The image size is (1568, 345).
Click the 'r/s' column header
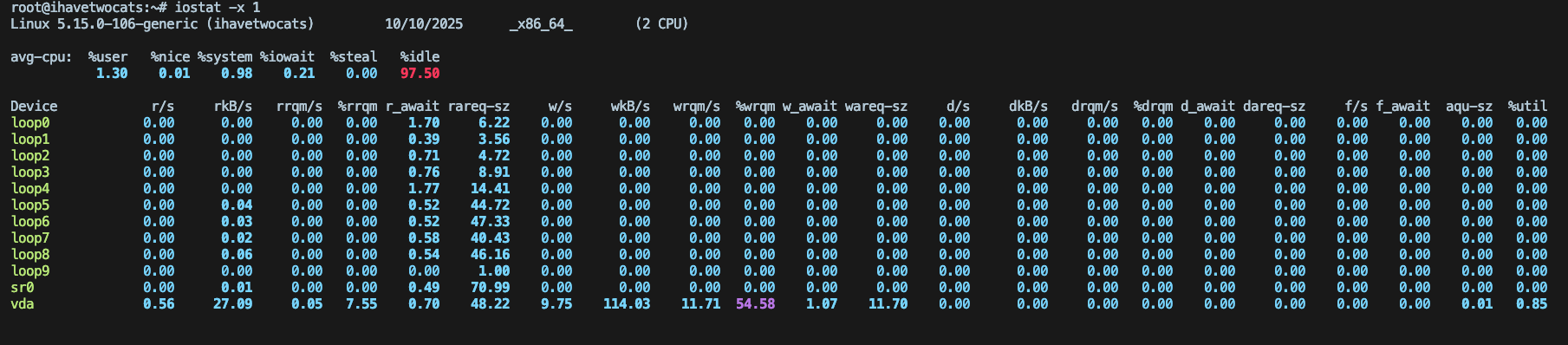coord(163,107)
